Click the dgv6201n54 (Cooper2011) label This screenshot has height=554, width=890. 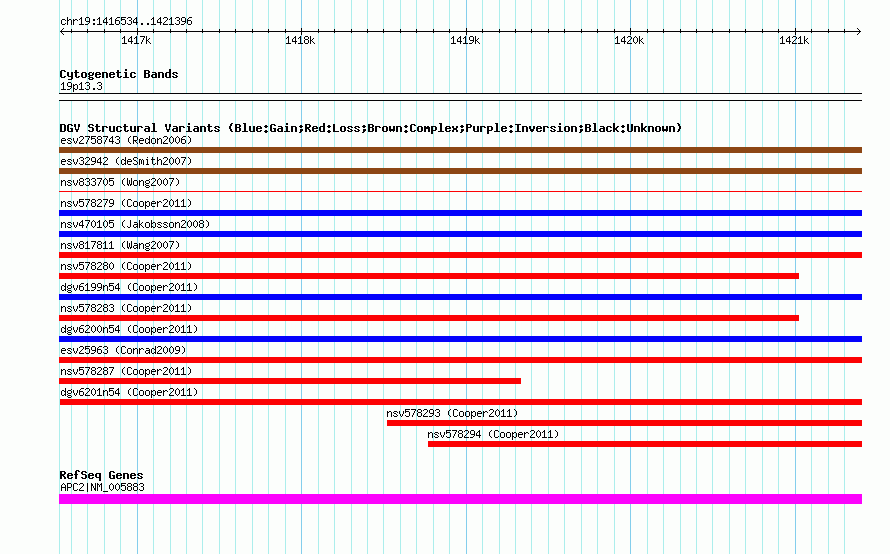[129, 392]
